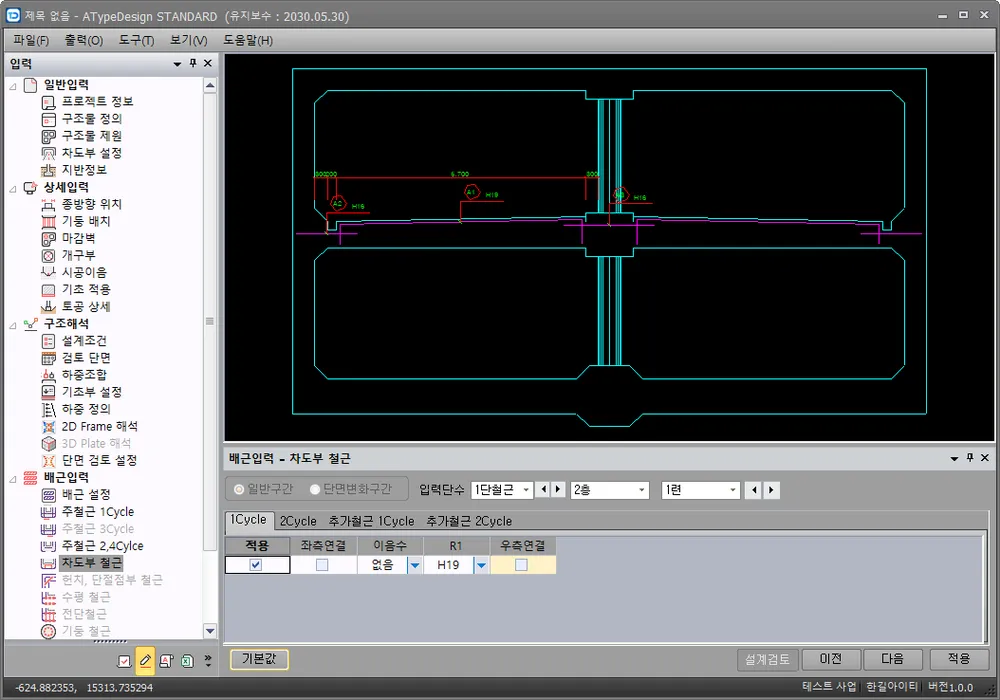Open the 파일(F) menu
1000x700 pixels.
coord(31,40)
